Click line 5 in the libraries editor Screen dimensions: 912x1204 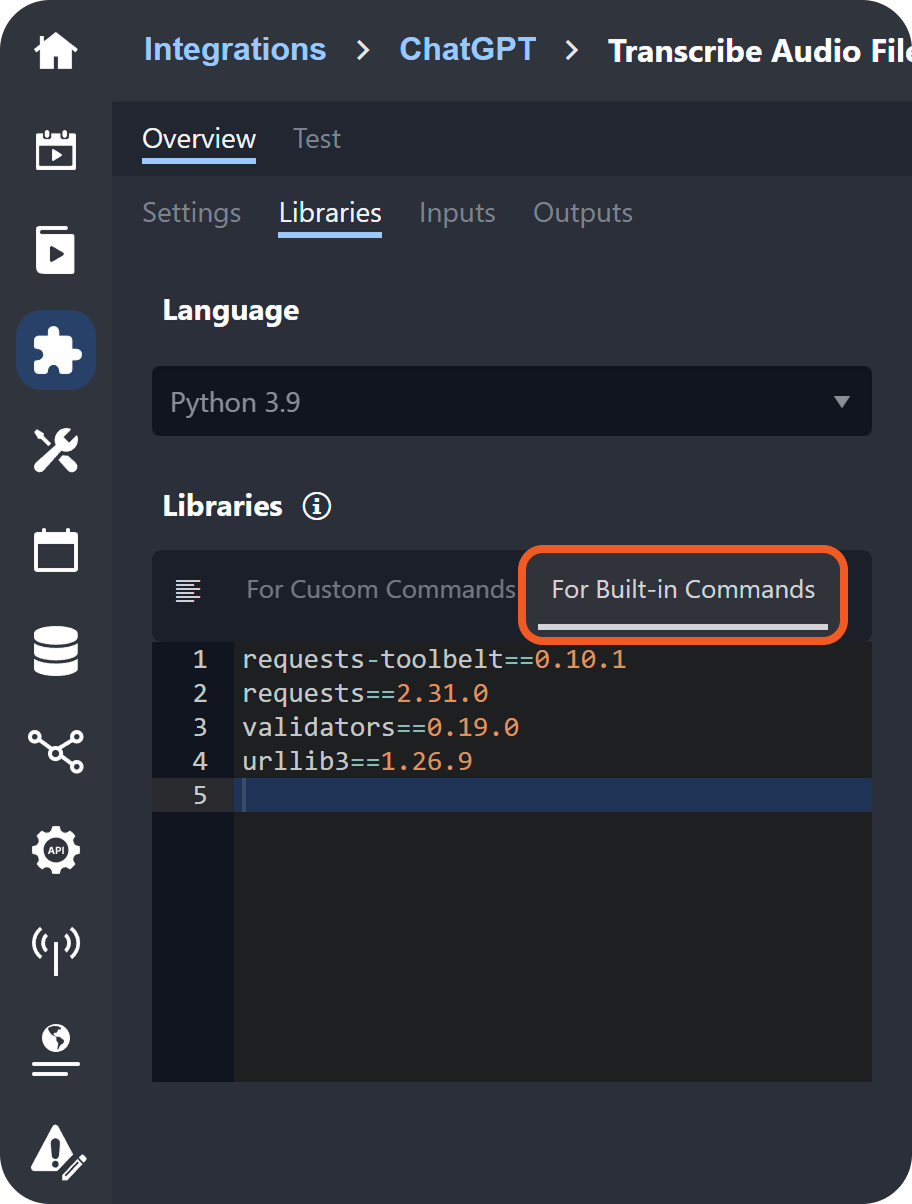(550, 796)
